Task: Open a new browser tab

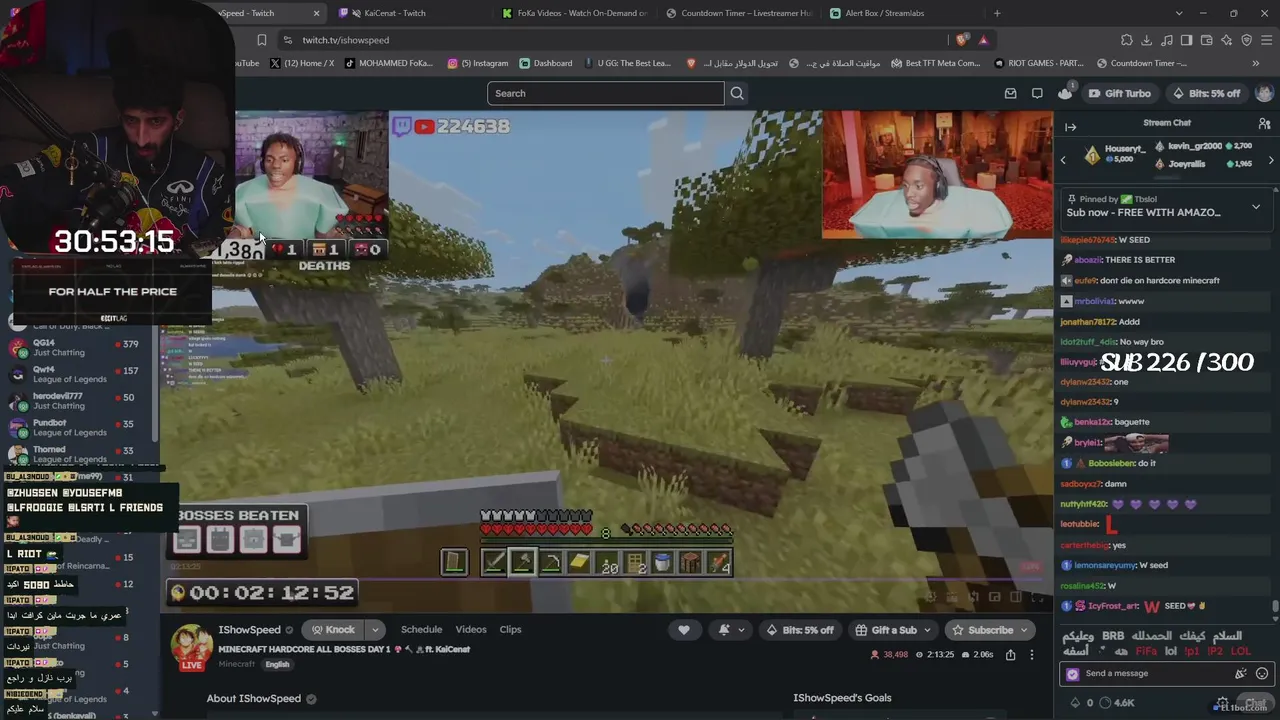Action: [x=997, y=13]
